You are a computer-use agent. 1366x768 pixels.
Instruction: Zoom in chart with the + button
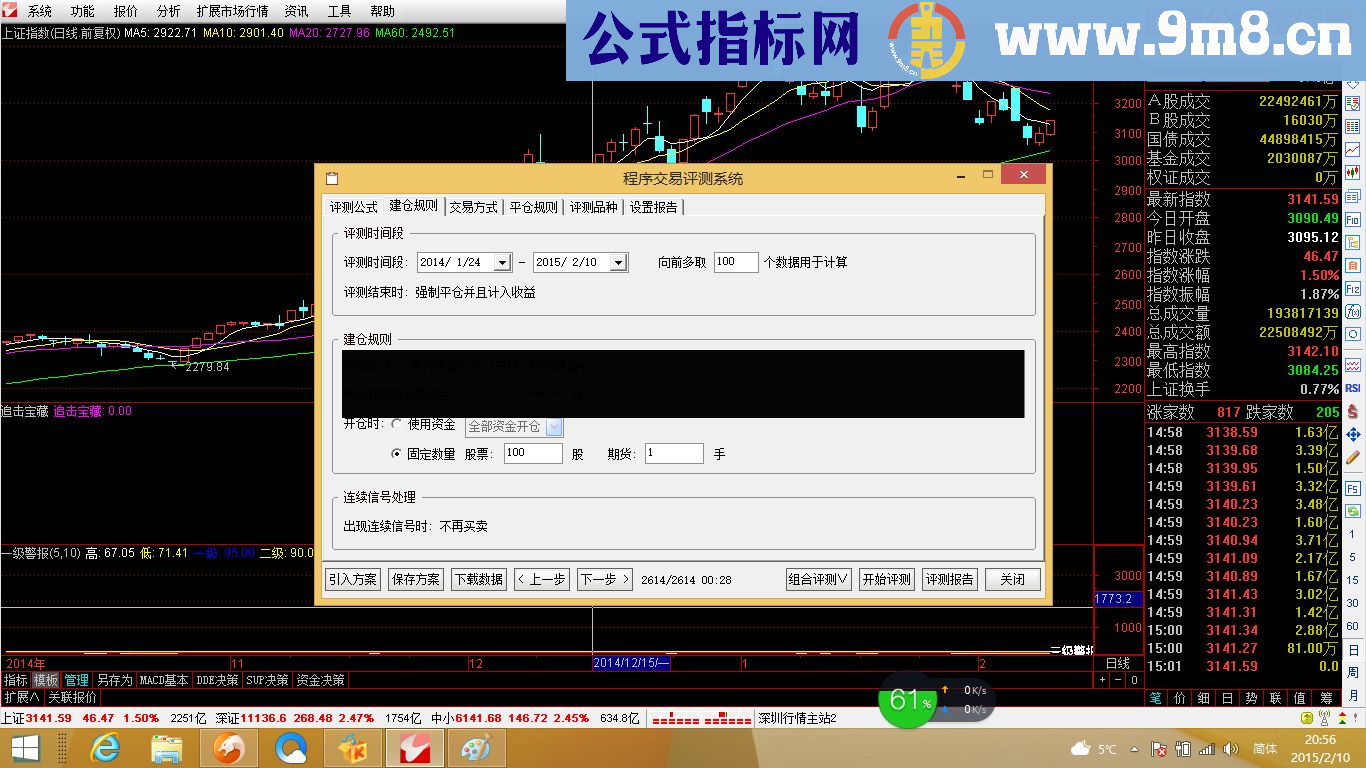tap(1102, 680)
